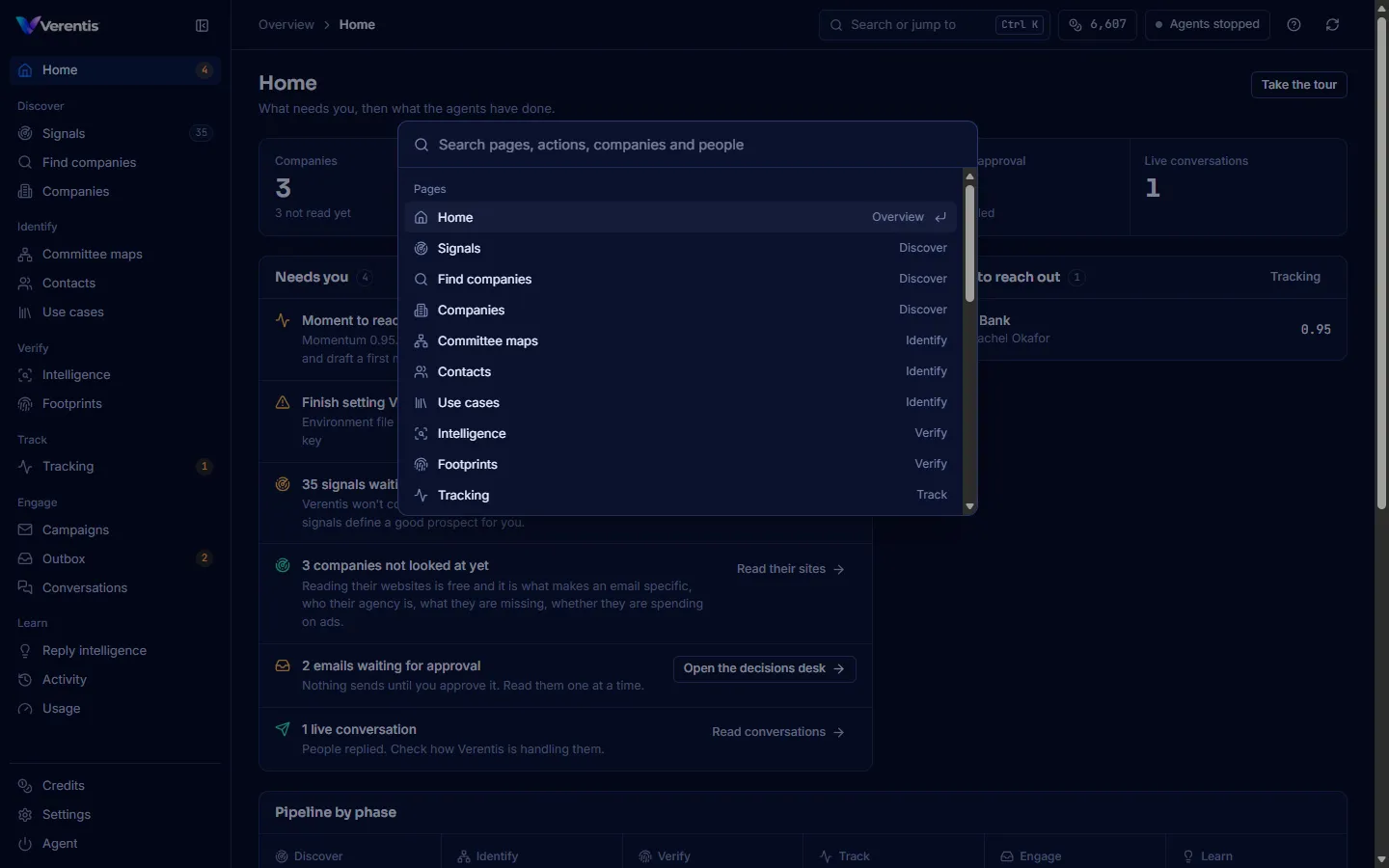
Task: Open the decisions desk button
Action: coord(764,668)
